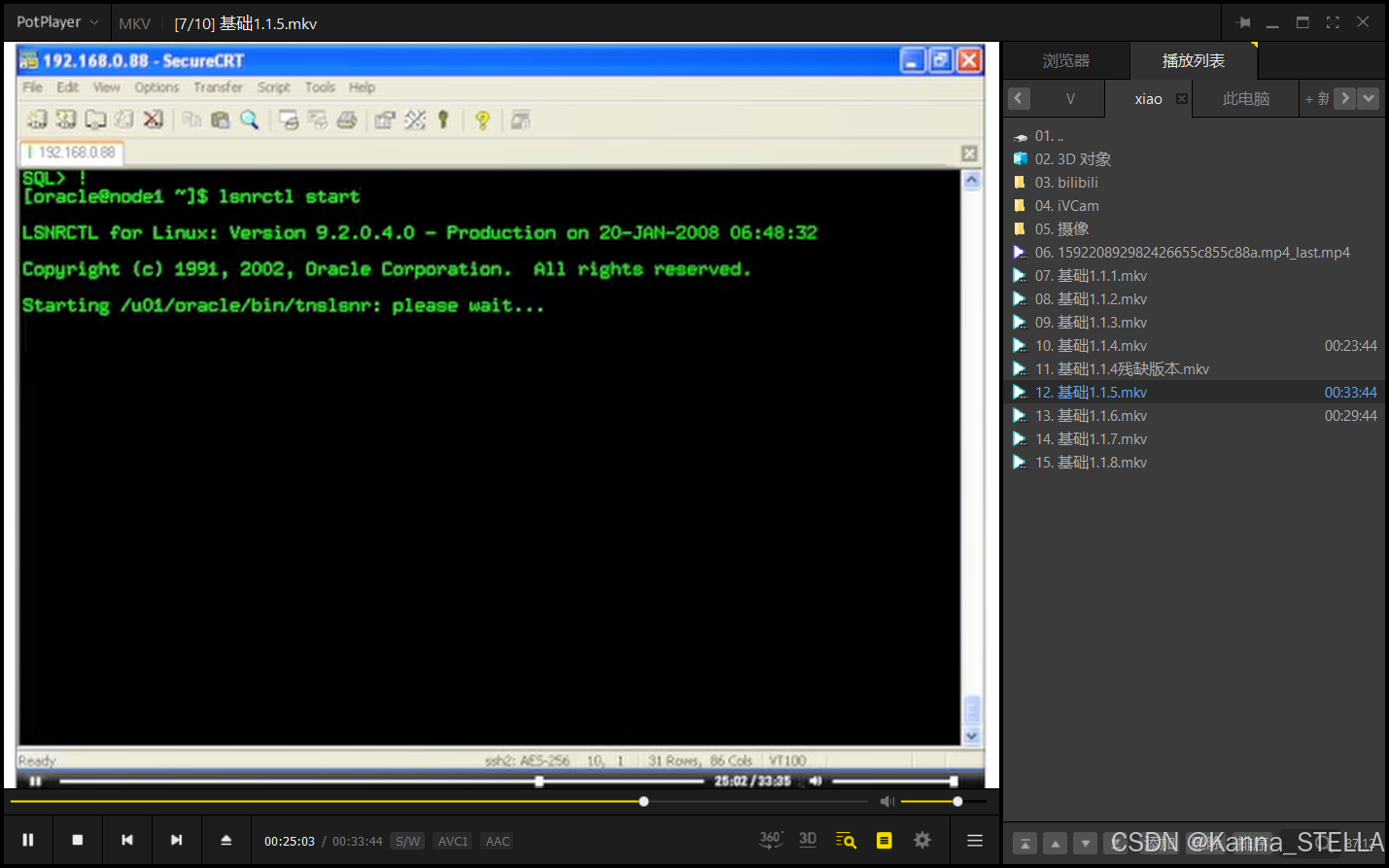Skip to the previous file
1389x868 pixels.
[127, 840]
